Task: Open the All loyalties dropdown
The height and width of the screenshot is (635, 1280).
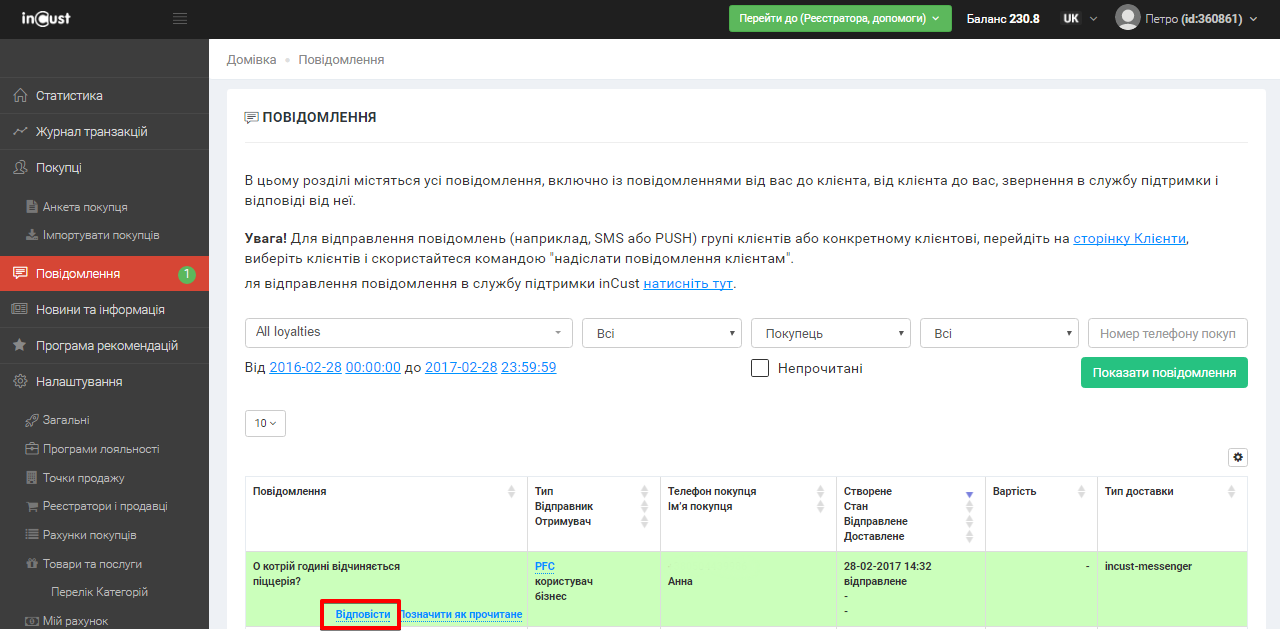Action: pyautogui.click(x=408, y=332)
